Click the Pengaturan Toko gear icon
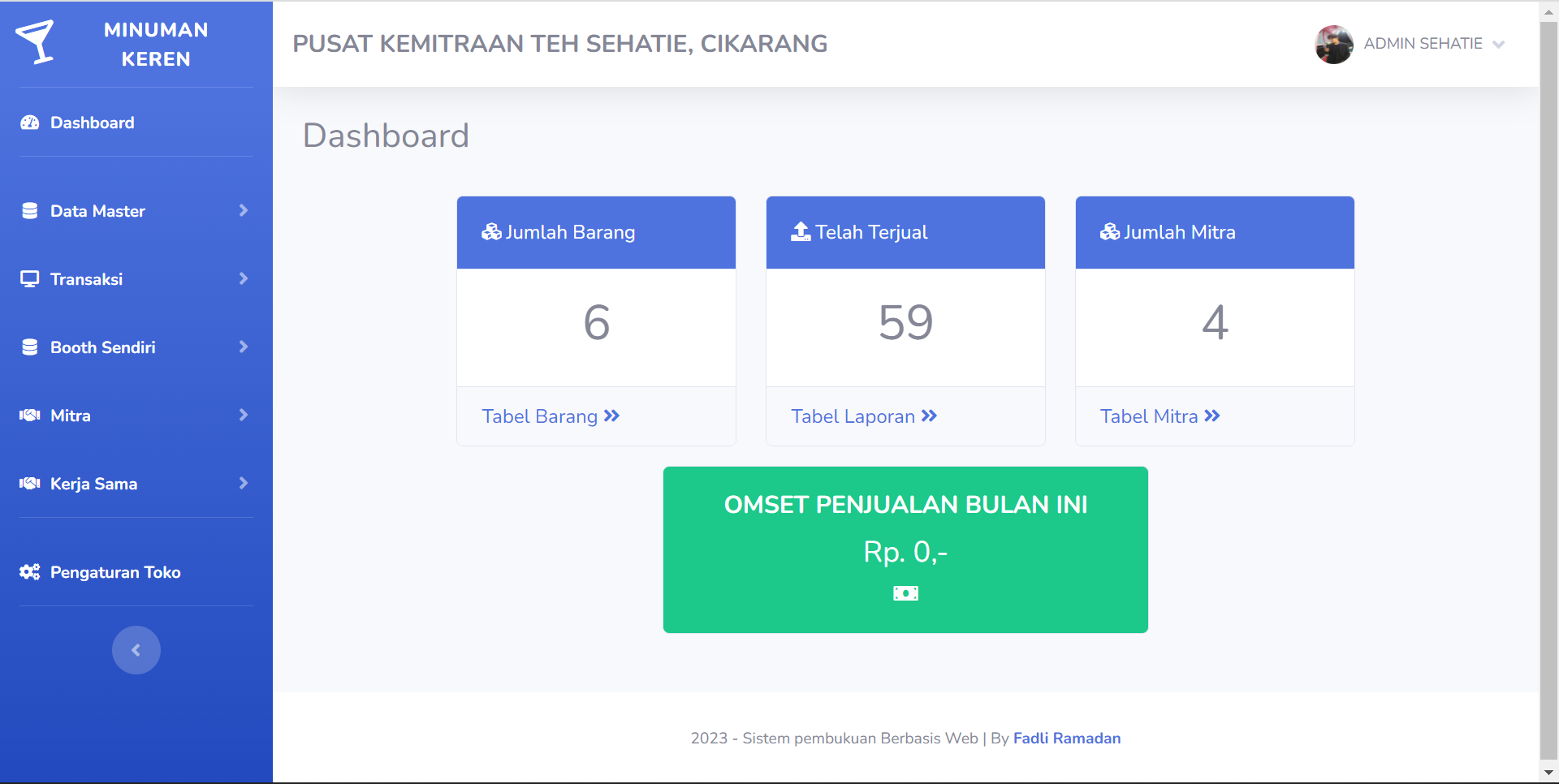 pyautogui.click(x=30, y=571)
